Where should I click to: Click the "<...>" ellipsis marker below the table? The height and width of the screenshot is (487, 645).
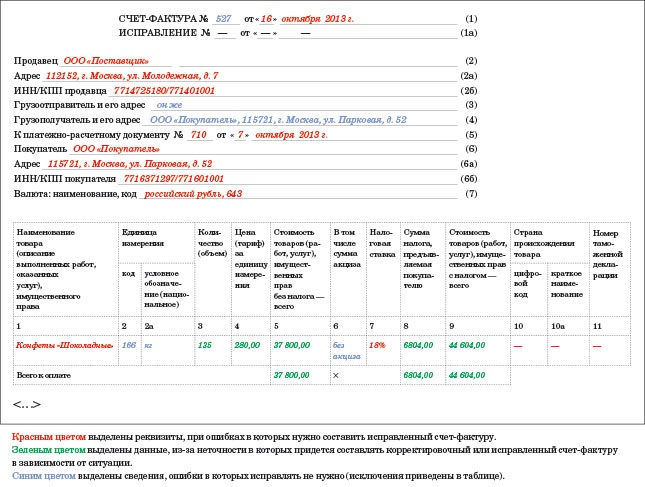(x=27, y=402)
